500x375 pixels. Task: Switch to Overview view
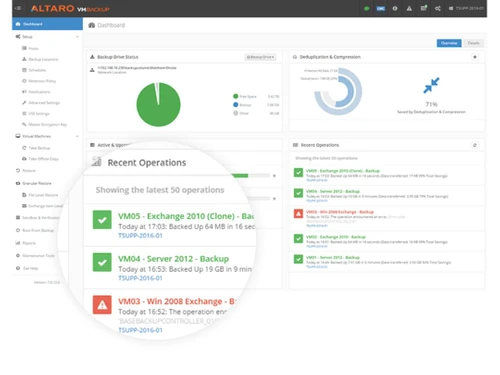pos(449,43)
